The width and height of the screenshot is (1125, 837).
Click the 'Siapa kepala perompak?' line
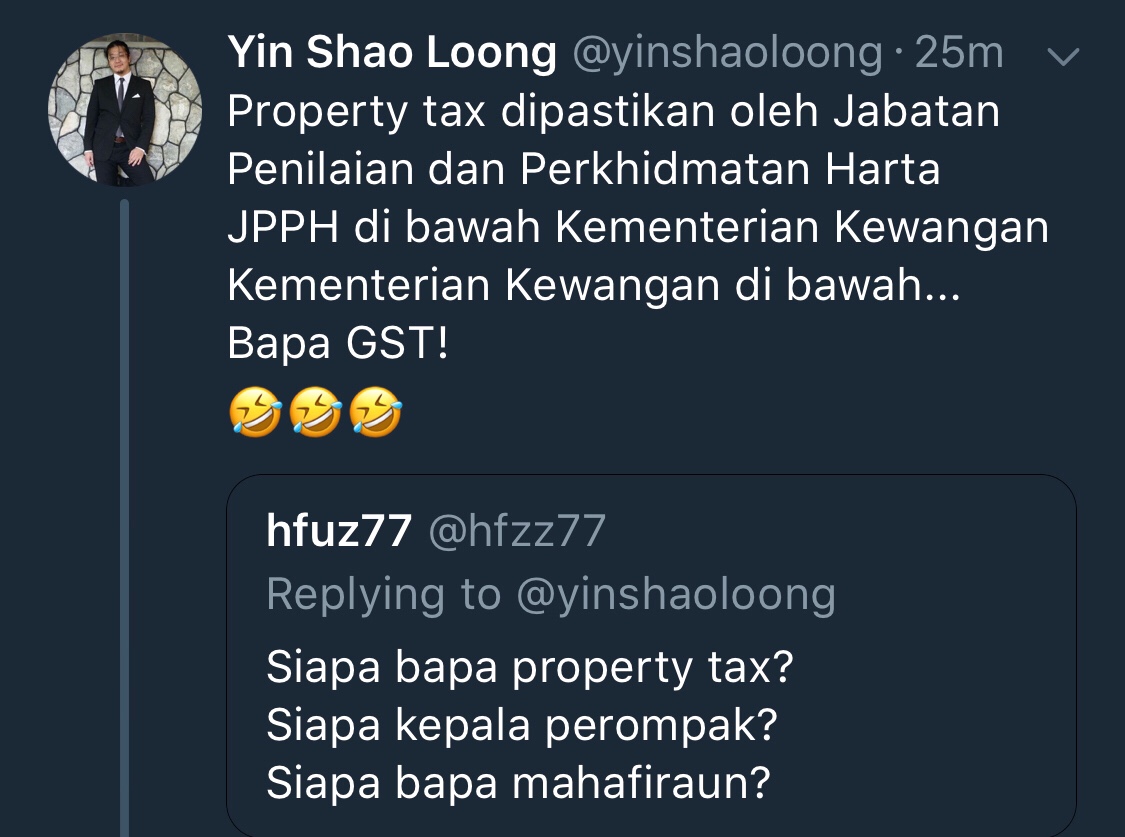(522, 725)
